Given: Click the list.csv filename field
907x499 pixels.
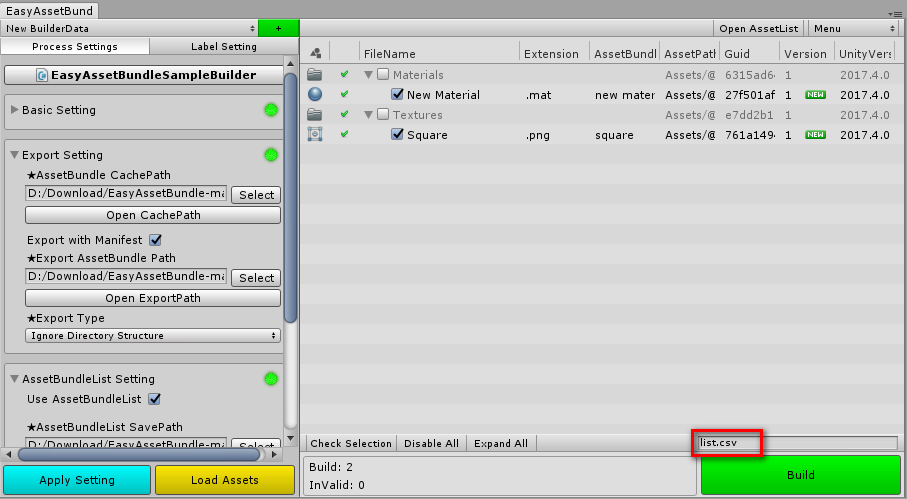Looking at the screenshot, I should point(798,443).
